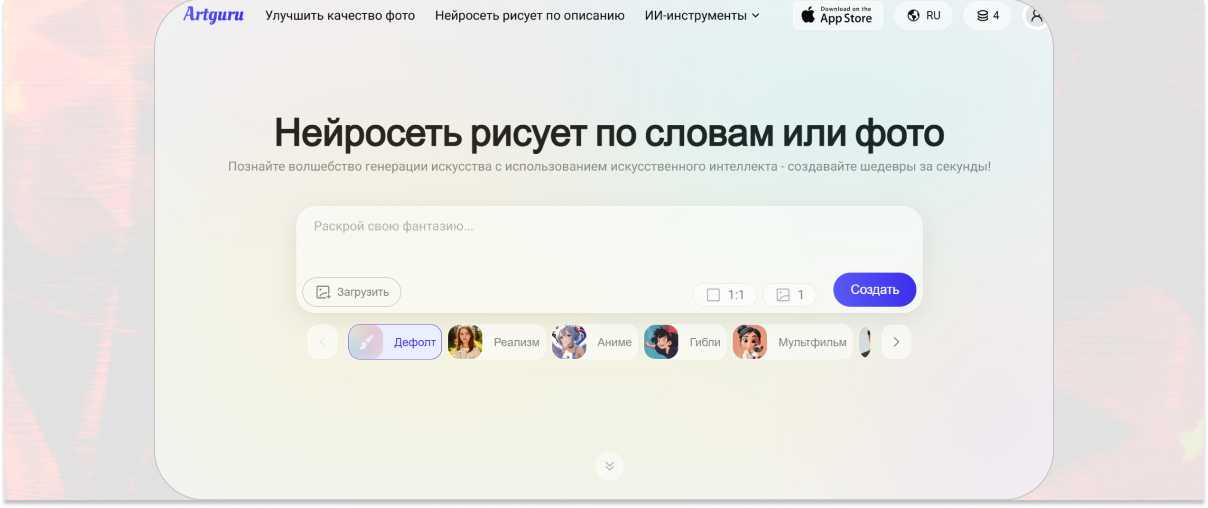Click the Загрузить upload button

352,292
